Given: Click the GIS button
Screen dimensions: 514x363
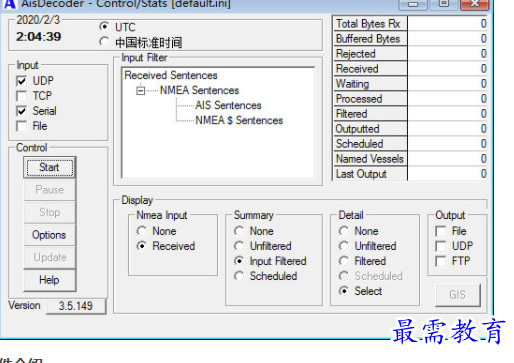Looking at the screenshot, I should coord(458,295).
